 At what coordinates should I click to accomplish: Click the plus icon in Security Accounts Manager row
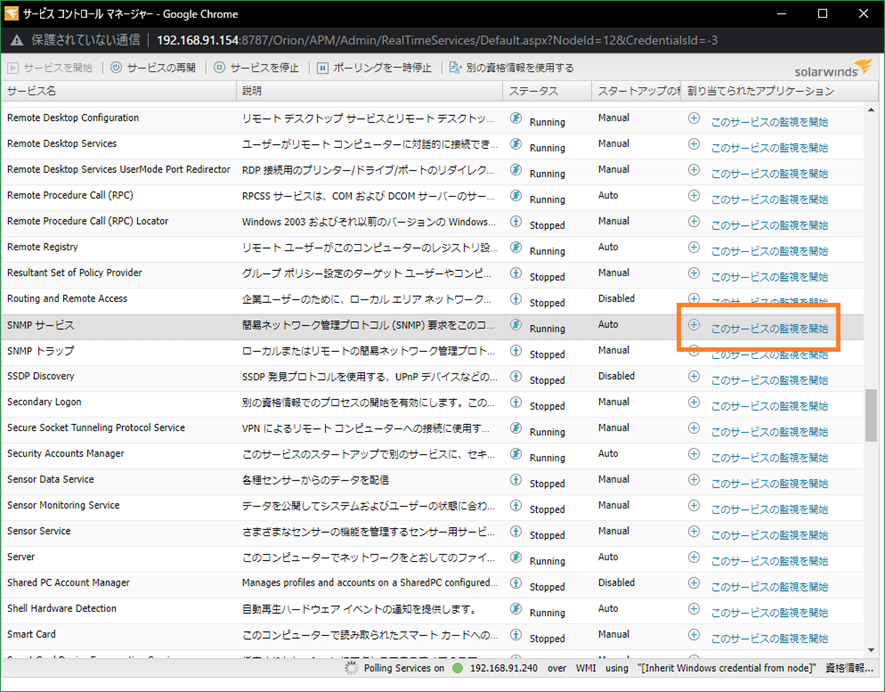(x=694, y=454)
